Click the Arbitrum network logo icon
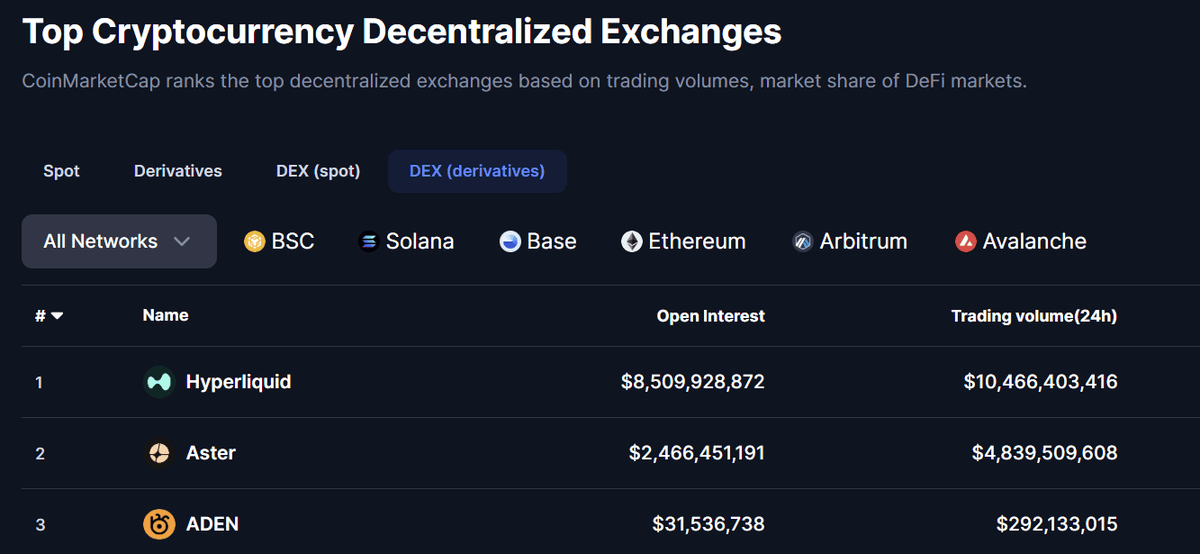Viewport: 1200px width, 554px height. 803,241
